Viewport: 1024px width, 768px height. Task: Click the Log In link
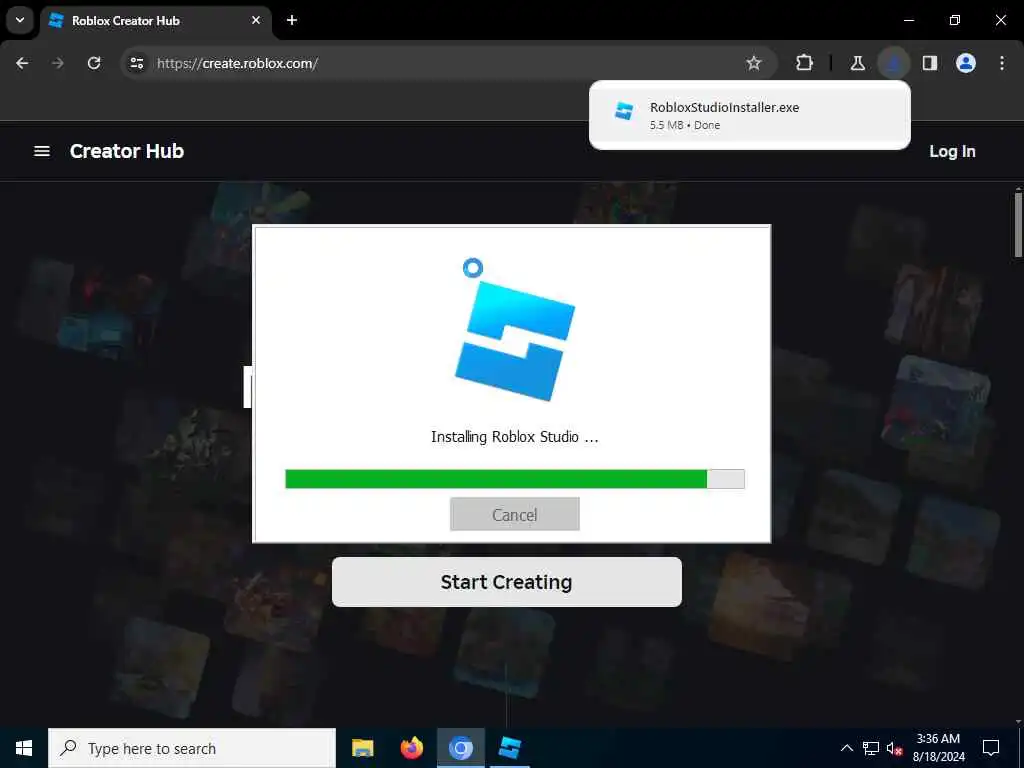click(x=952, y=152)
